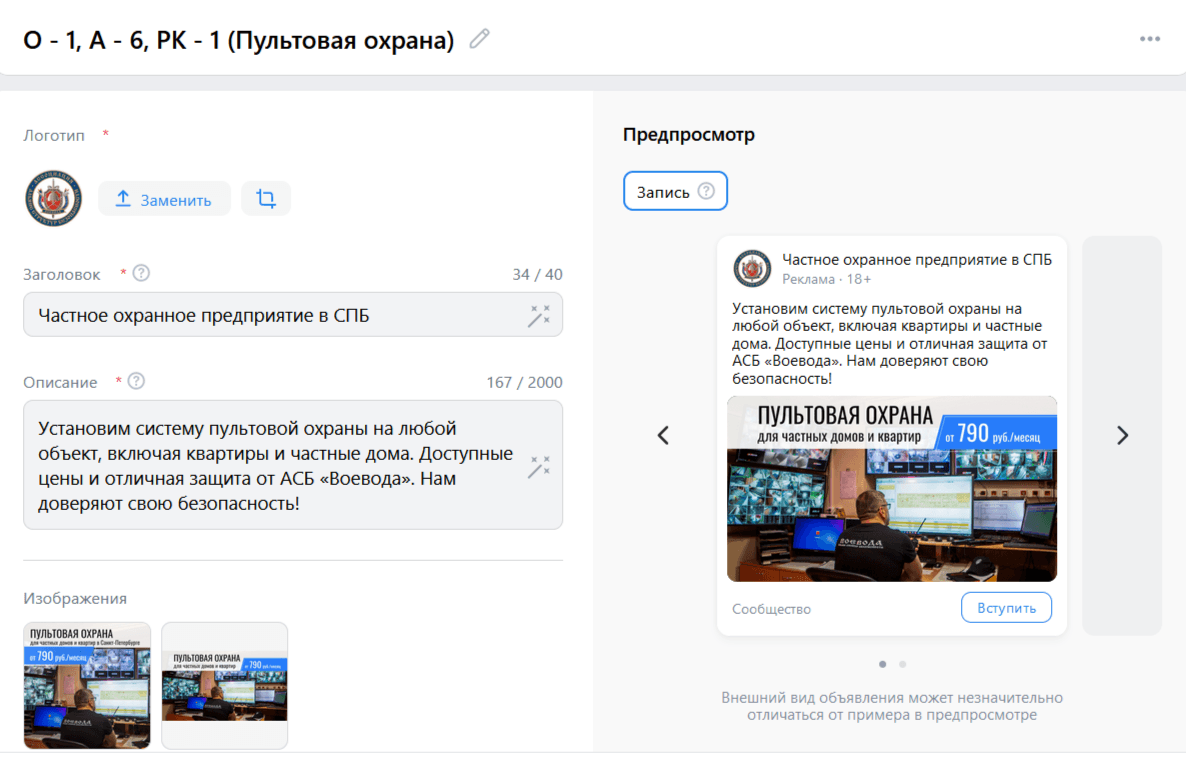The width and height of the screenshot is (1186, 765).
Task: Select the second wide image thumbnail
Action: click(x=225, y=686)
